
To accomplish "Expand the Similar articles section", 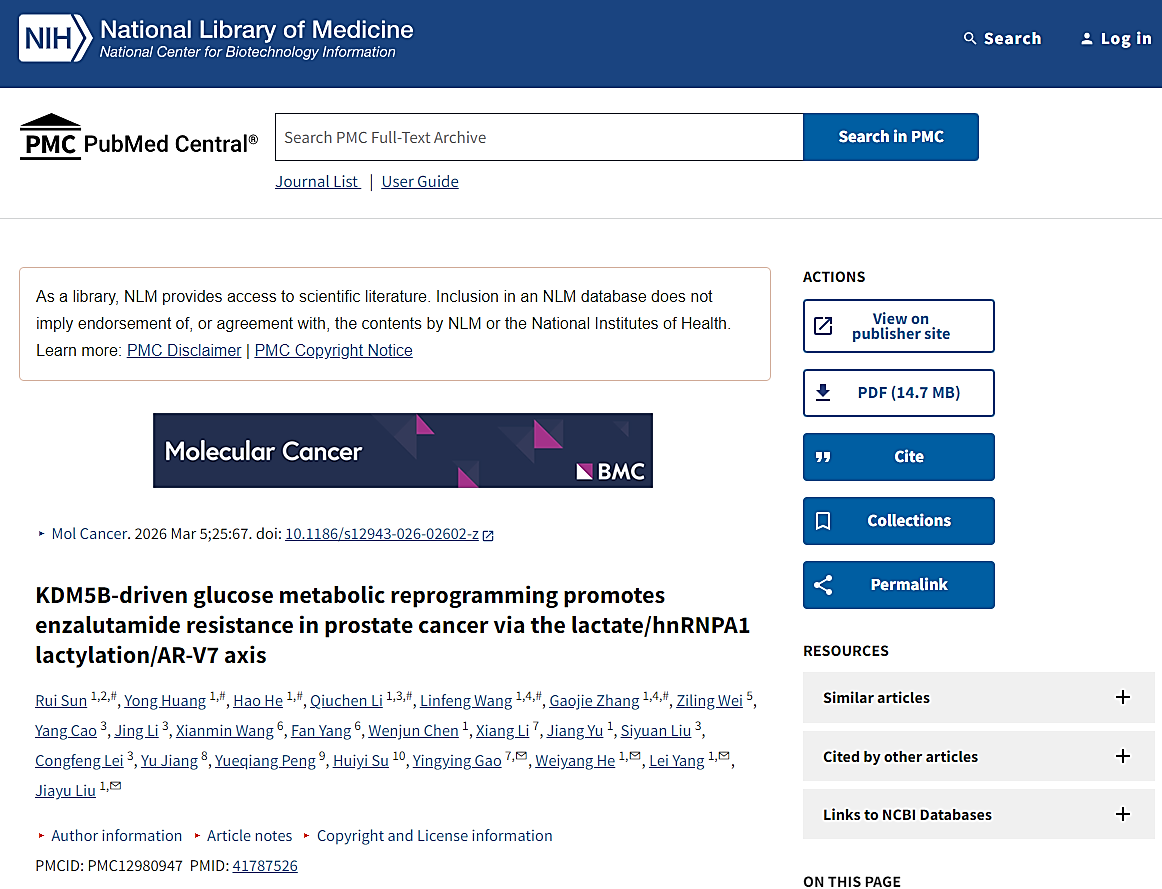I will 1123,698.
